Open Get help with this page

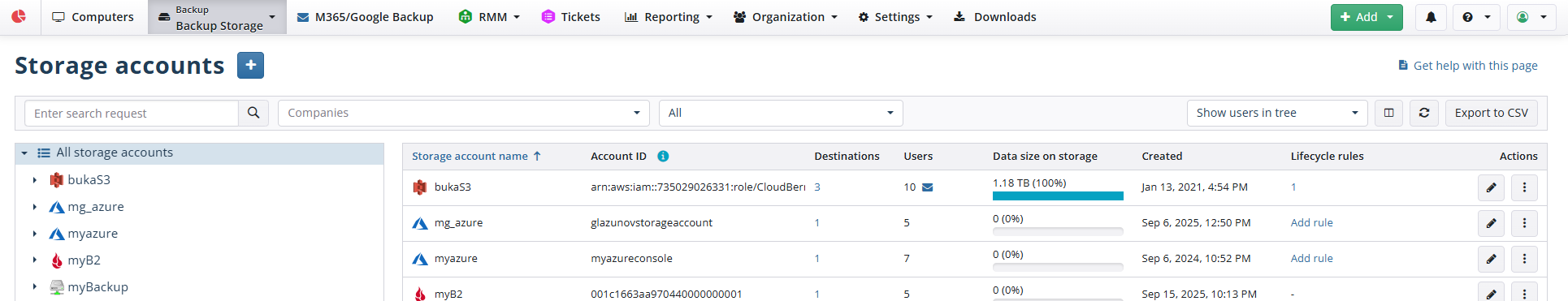[x=1468, y=66]
